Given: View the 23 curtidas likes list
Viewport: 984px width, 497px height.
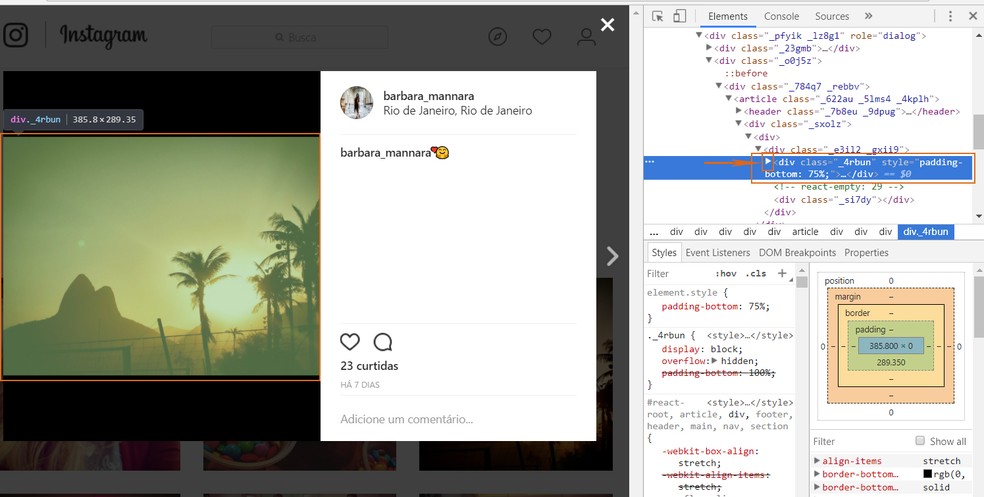Looking at the screenshot, I should click(369, 366).
